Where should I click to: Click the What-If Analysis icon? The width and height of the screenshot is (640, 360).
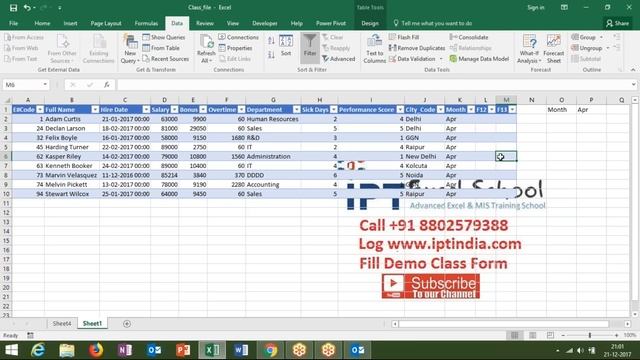point(529,42)
